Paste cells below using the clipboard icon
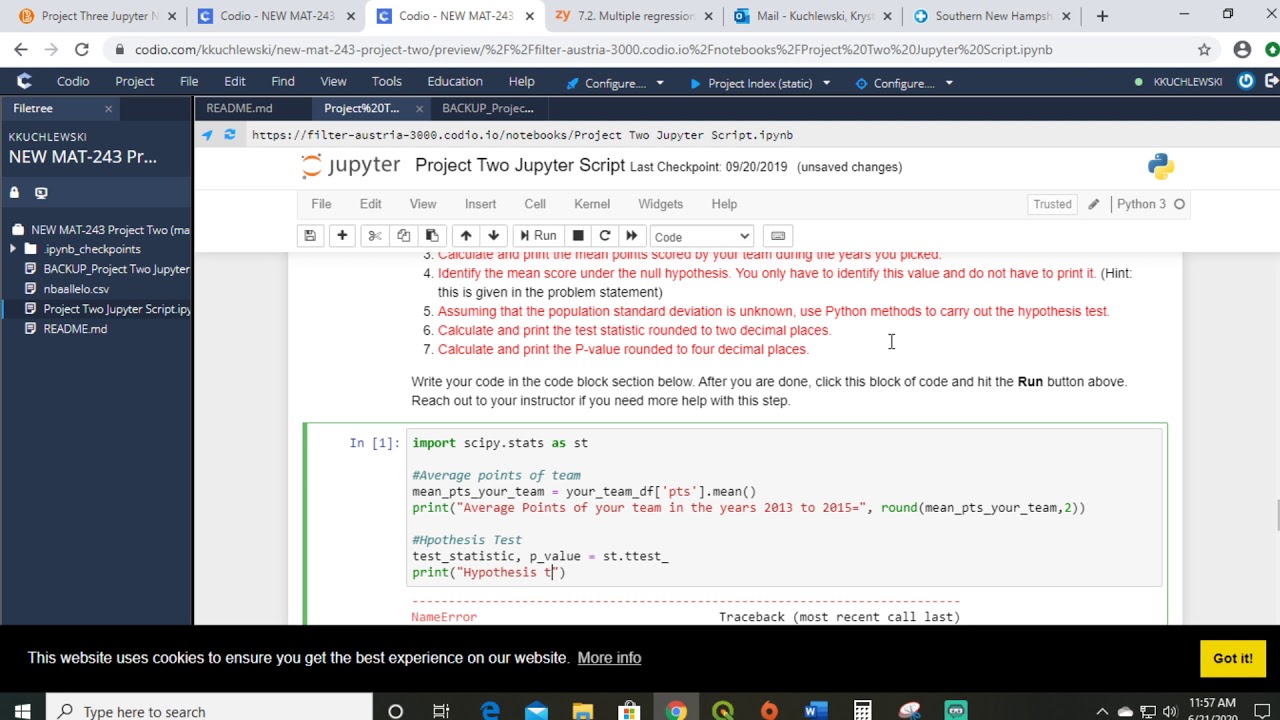 [432, 236]
